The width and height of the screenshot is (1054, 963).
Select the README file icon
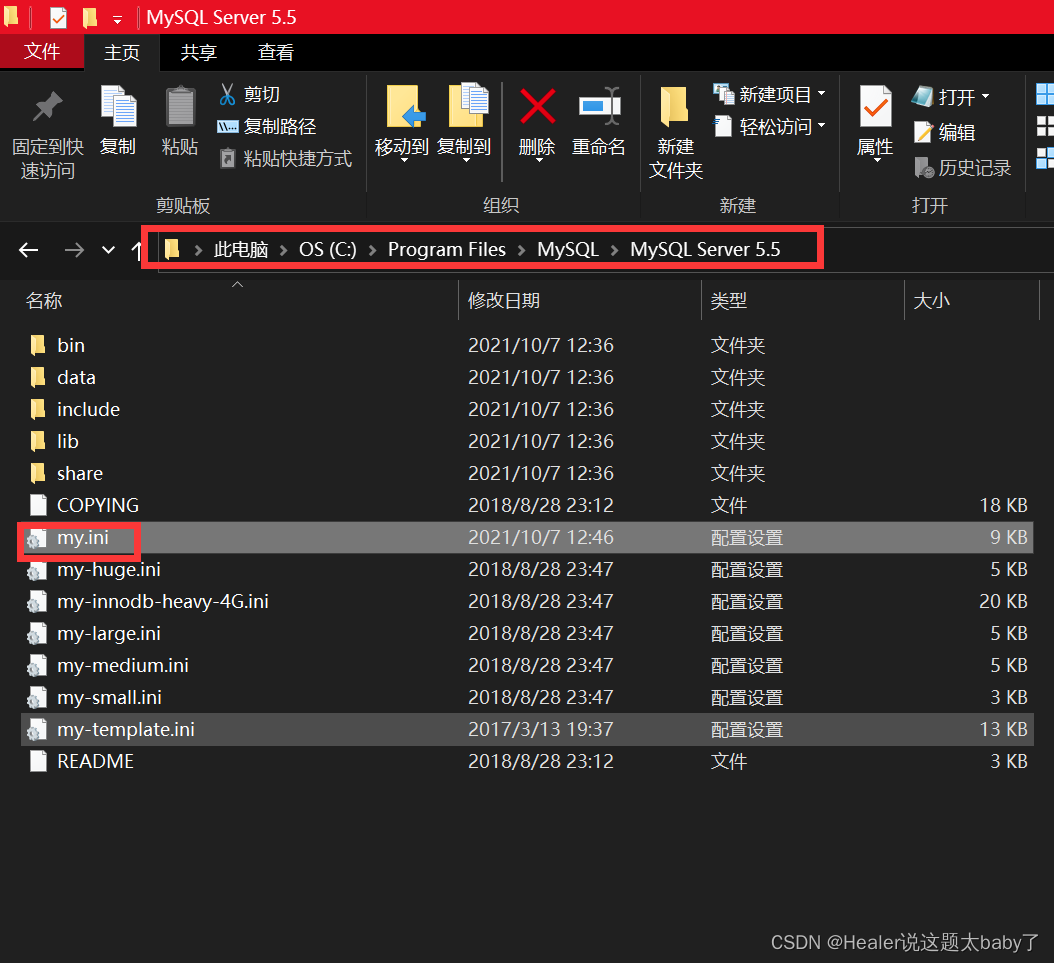click(x=38, y=761)
